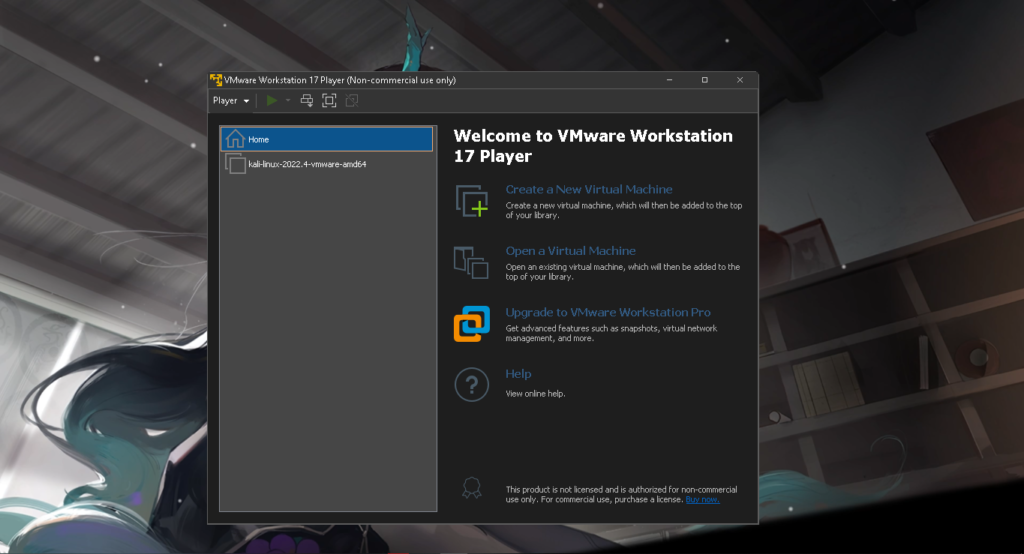Image resolution: width=1024 pixels, height=554 pixels.
Task: Enter full screen mode icon
Action: point(329,101)
